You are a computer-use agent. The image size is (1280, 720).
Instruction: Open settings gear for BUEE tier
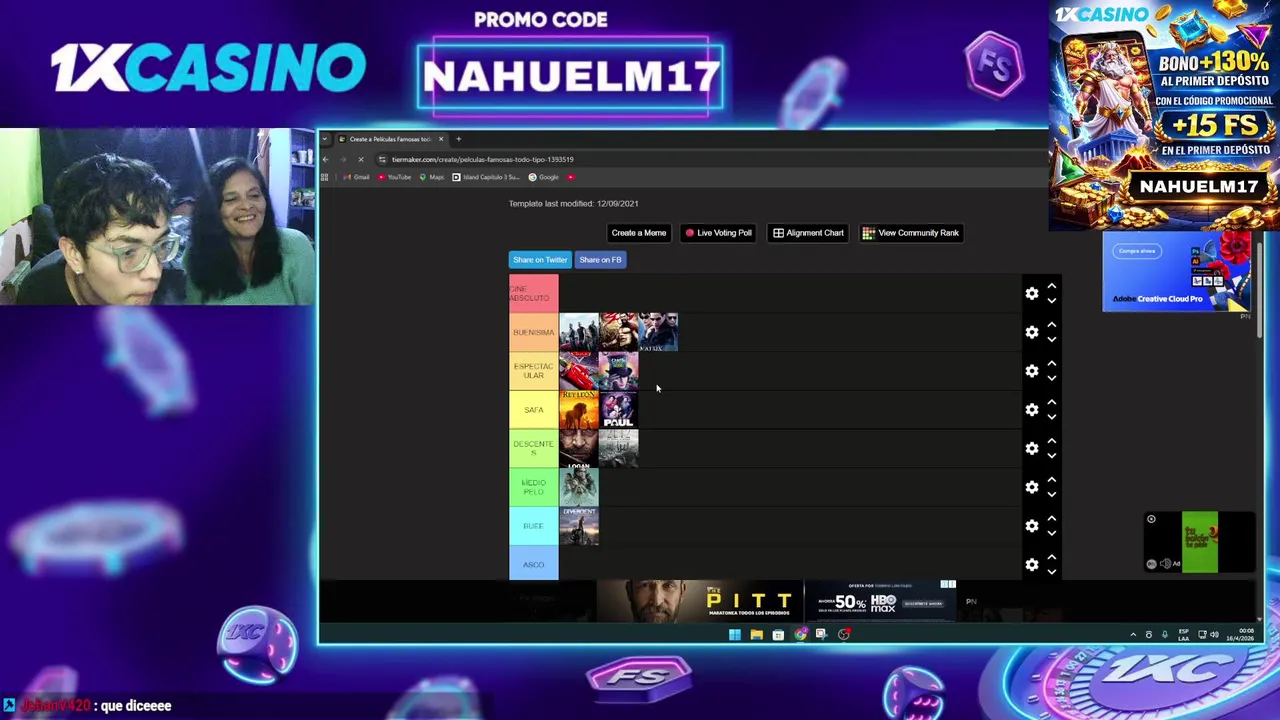1031,526
